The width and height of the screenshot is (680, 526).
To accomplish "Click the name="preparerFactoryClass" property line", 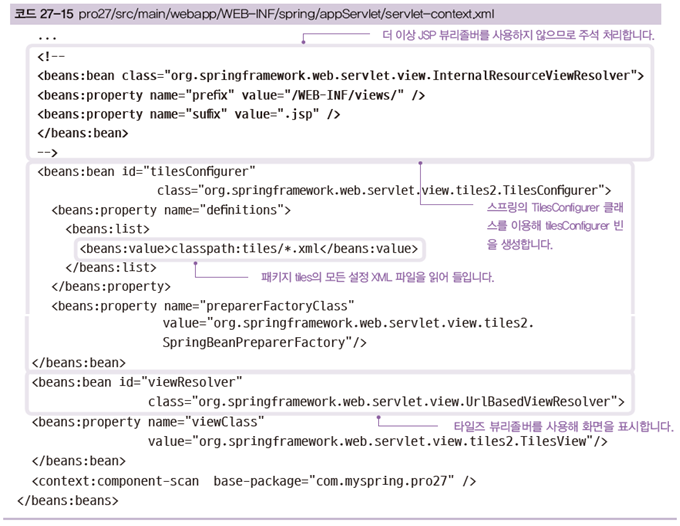I will pos(203,306).
